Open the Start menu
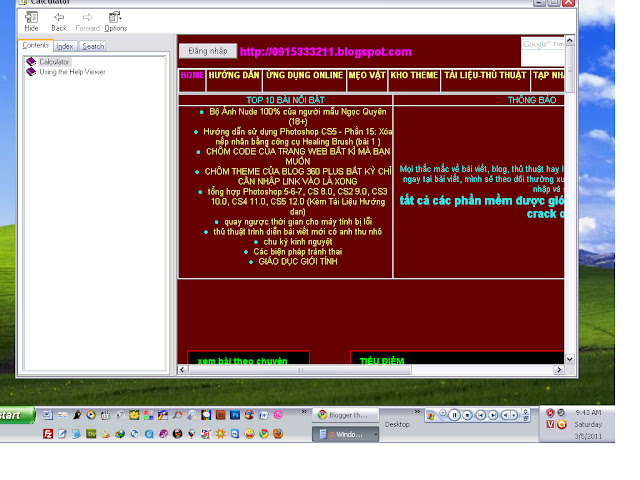 pos(16,415)
